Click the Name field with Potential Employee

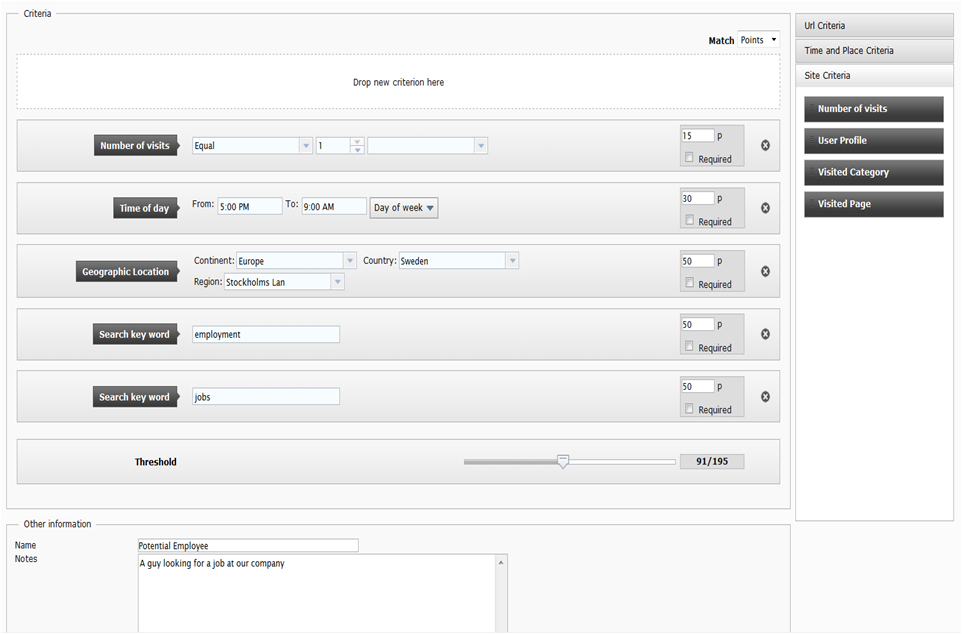click(248, 546)
